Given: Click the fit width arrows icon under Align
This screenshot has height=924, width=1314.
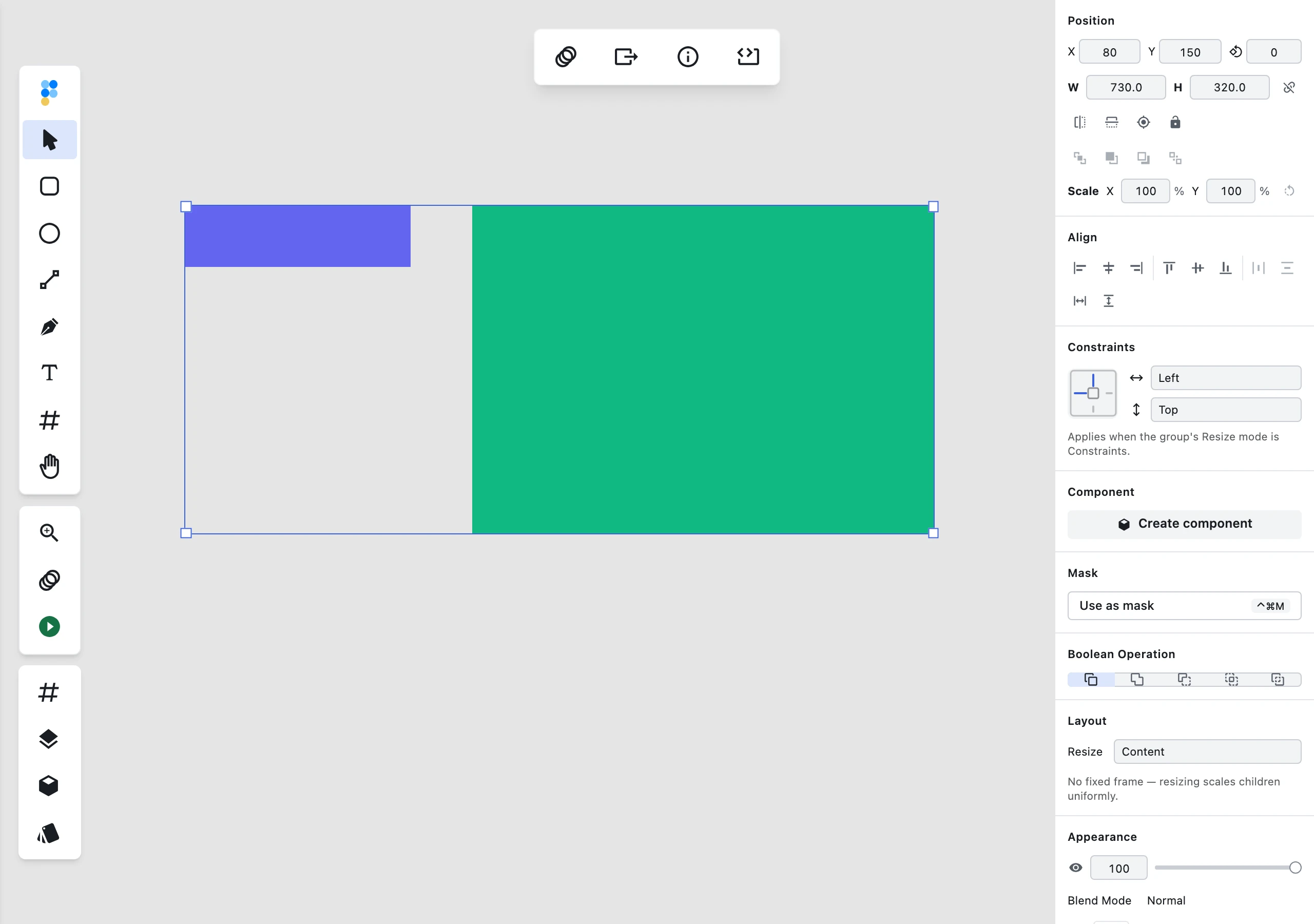Looking at the screenshot, I should click(x=1080, y=301).
